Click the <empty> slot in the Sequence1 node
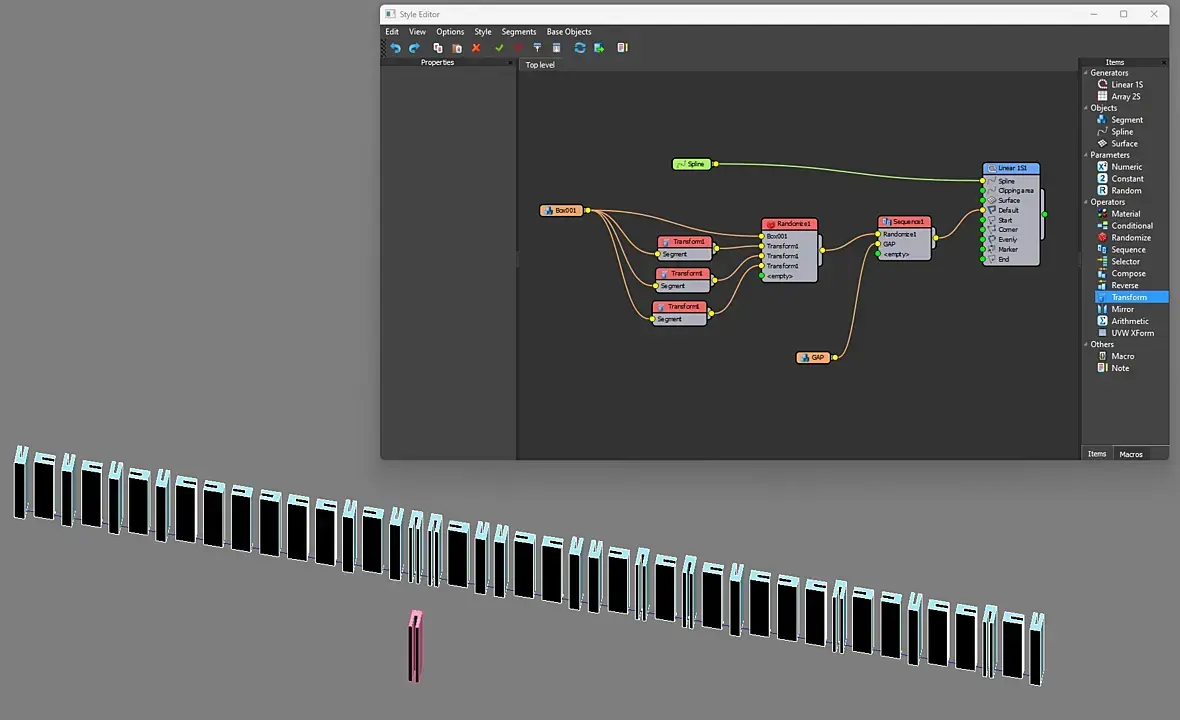The height and width of the screenshot is (720, 1180). 904,254
